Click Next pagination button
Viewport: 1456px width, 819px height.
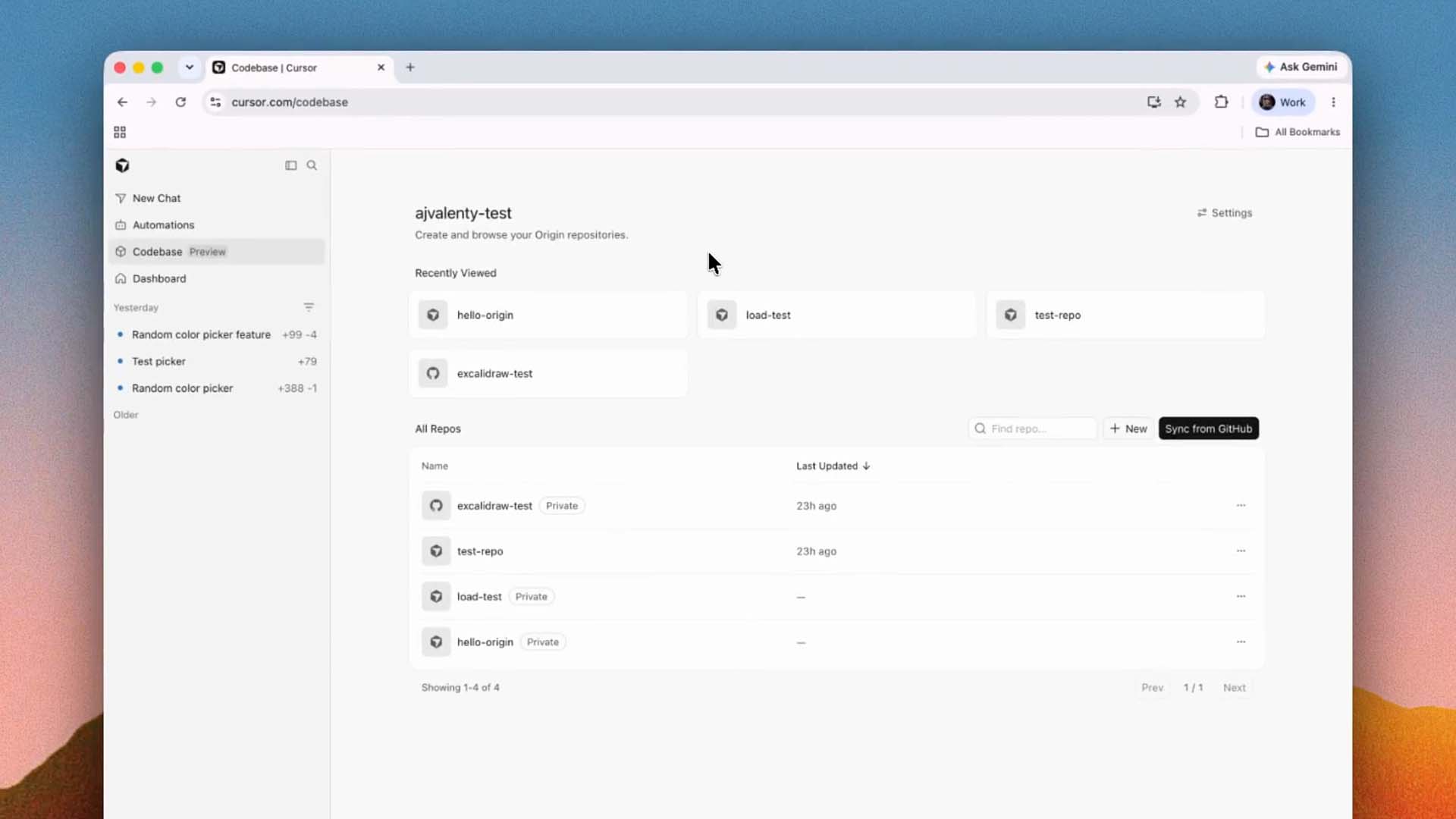[x=1234, y=688]
